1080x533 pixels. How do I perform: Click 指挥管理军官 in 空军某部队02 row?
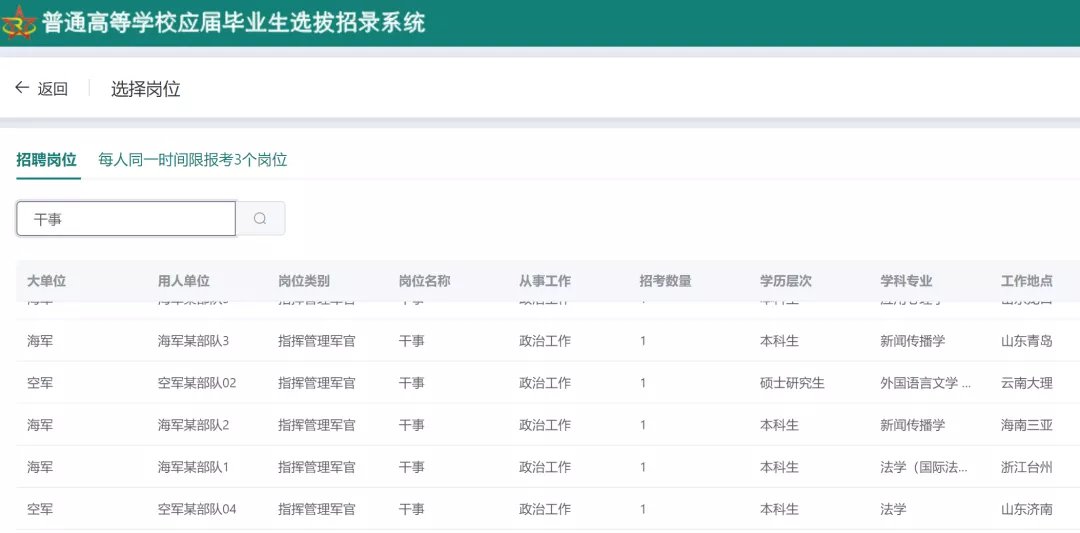[x=317, y=383]
